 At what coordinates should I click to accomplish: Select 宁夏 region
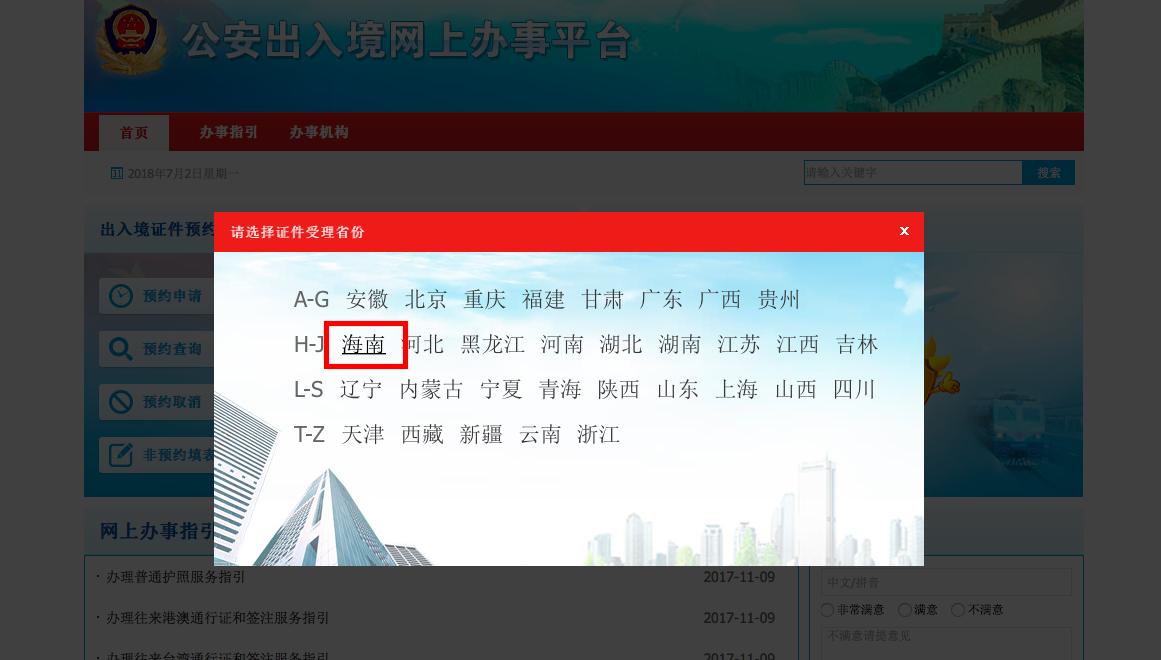(x=501, y=390)
